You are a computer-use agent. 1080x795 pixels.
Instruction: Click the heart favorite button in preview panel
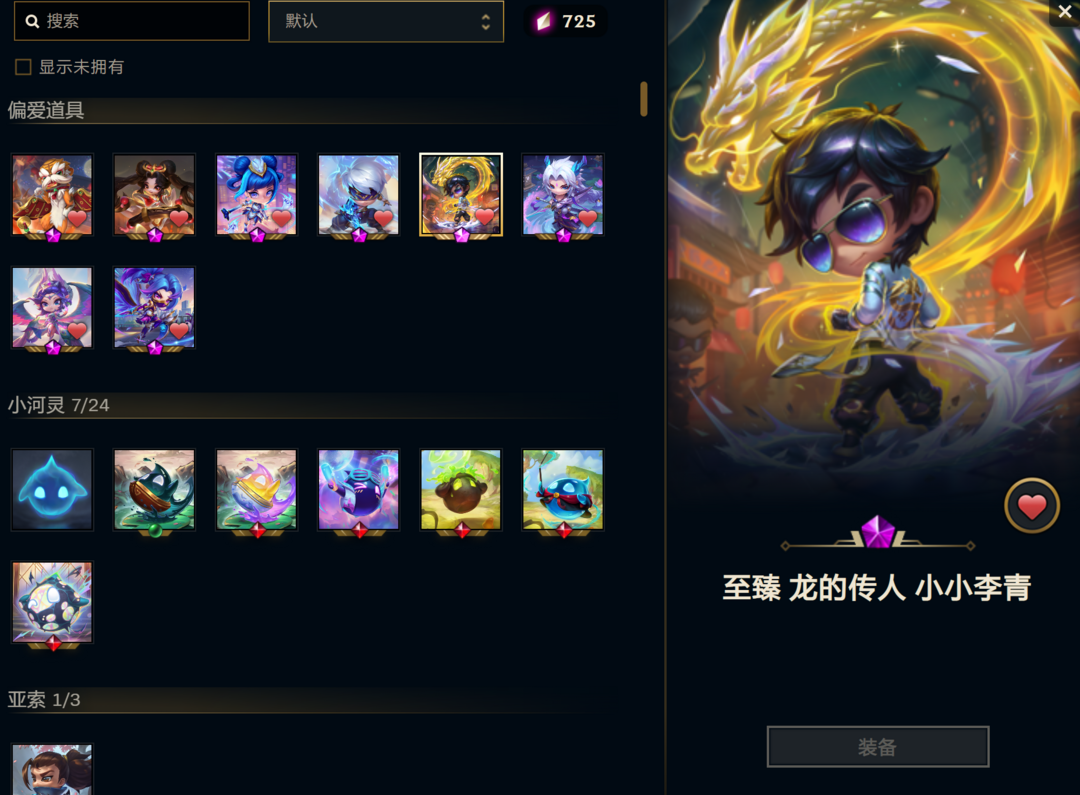(1031, 506)
